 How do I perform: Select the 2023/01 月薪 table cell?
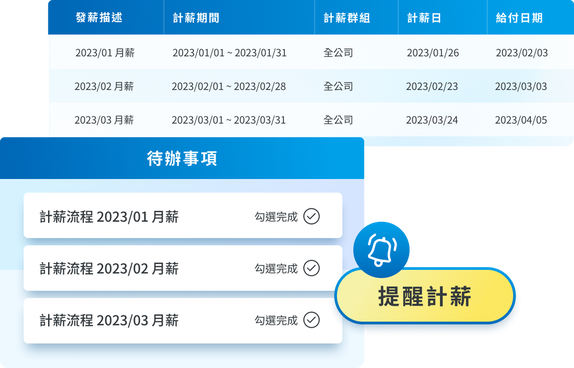105,53
